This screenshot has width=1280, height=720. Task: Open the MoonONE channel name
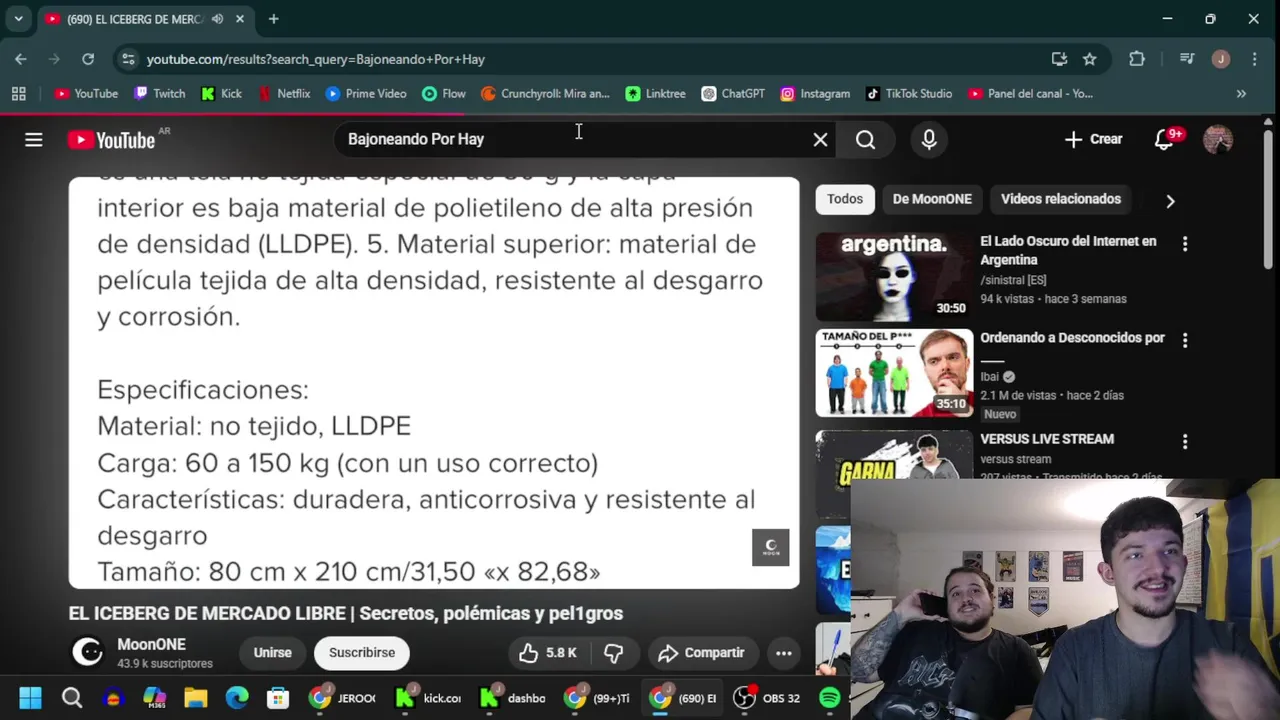(x=151, y=644)
